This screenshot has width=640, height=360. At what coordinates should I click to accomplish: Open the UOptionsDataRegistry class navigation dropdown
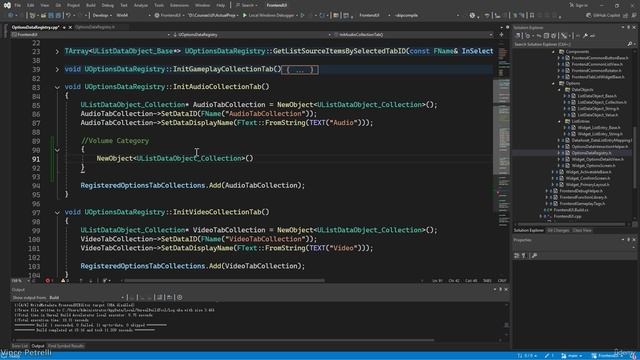[x=251, y=35]
